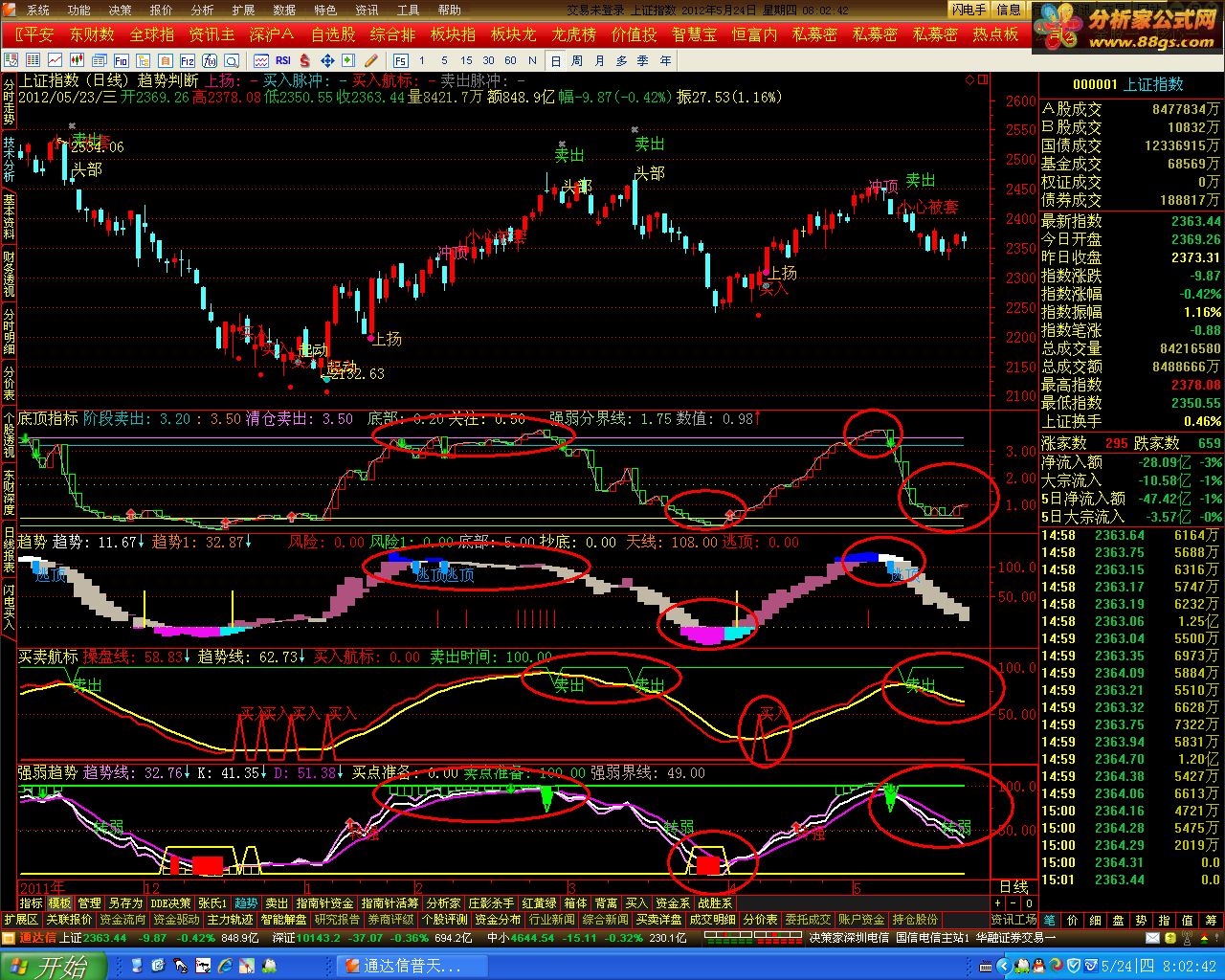This screenshot has width=1225, height=980.
Task: Click the green arrow box icon
Action: tap(349, 60)
